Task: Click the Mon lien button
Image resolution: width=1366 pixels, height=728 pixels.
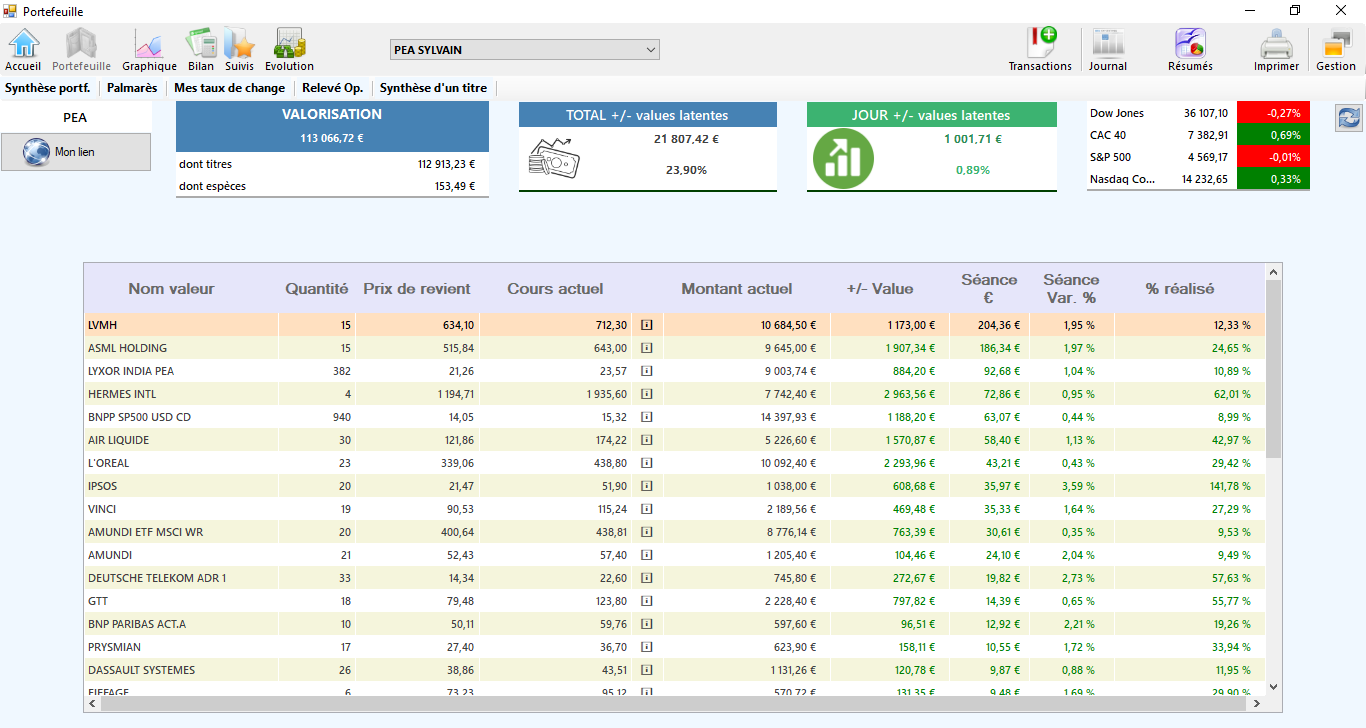Action: pyautogui.click(x=76, y=152)
